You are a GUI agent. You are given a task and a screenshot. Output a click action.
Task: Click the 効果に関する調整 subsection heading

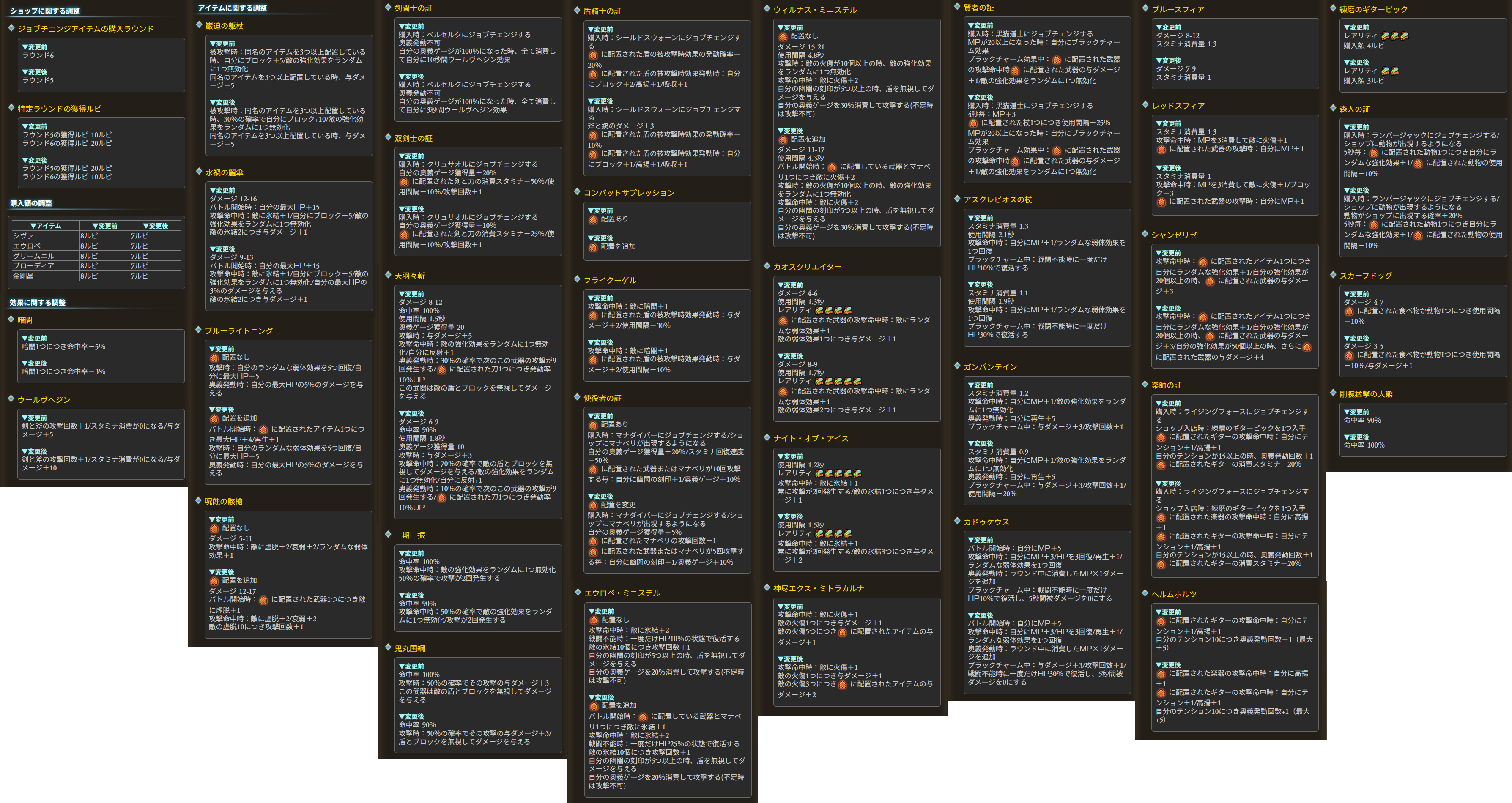click(38, 302)
